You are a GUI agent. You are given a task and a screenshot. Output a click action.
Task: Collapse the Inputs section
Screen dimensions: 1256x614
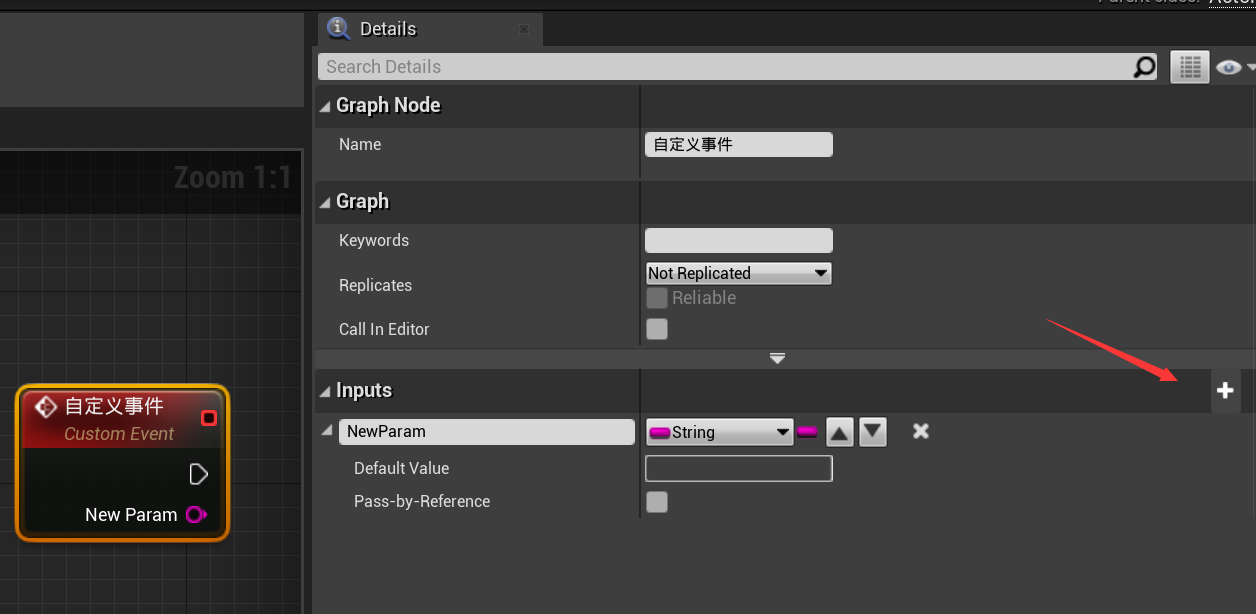pyautogui.click(x=325, y=391)
